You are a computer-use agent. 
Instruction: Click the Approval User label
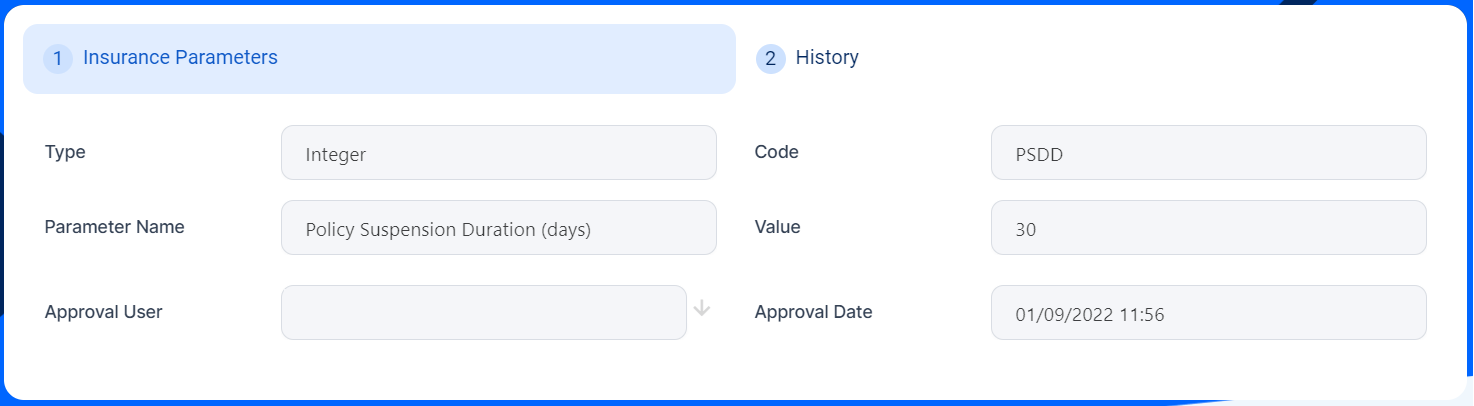click(x=103, y=312)
